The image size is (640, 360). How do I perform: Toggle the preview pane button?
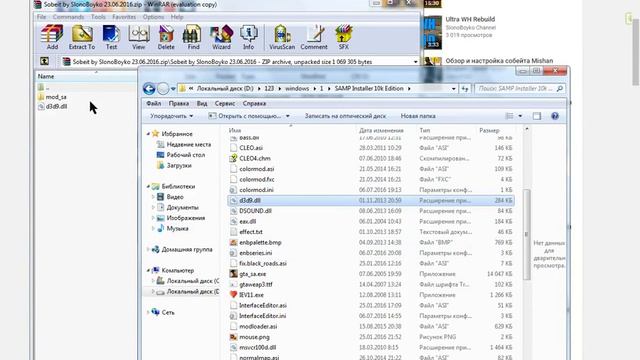click(537, 116)
